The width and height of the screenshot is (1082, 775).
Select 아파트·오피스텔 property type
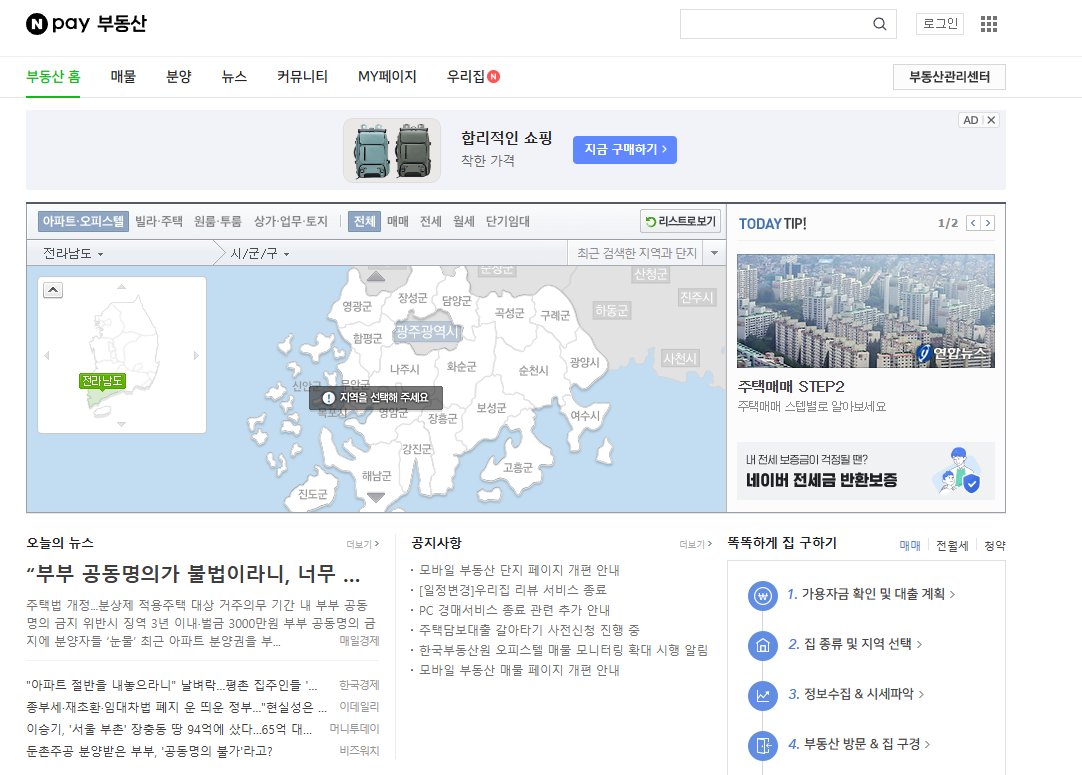pos(83,222)
